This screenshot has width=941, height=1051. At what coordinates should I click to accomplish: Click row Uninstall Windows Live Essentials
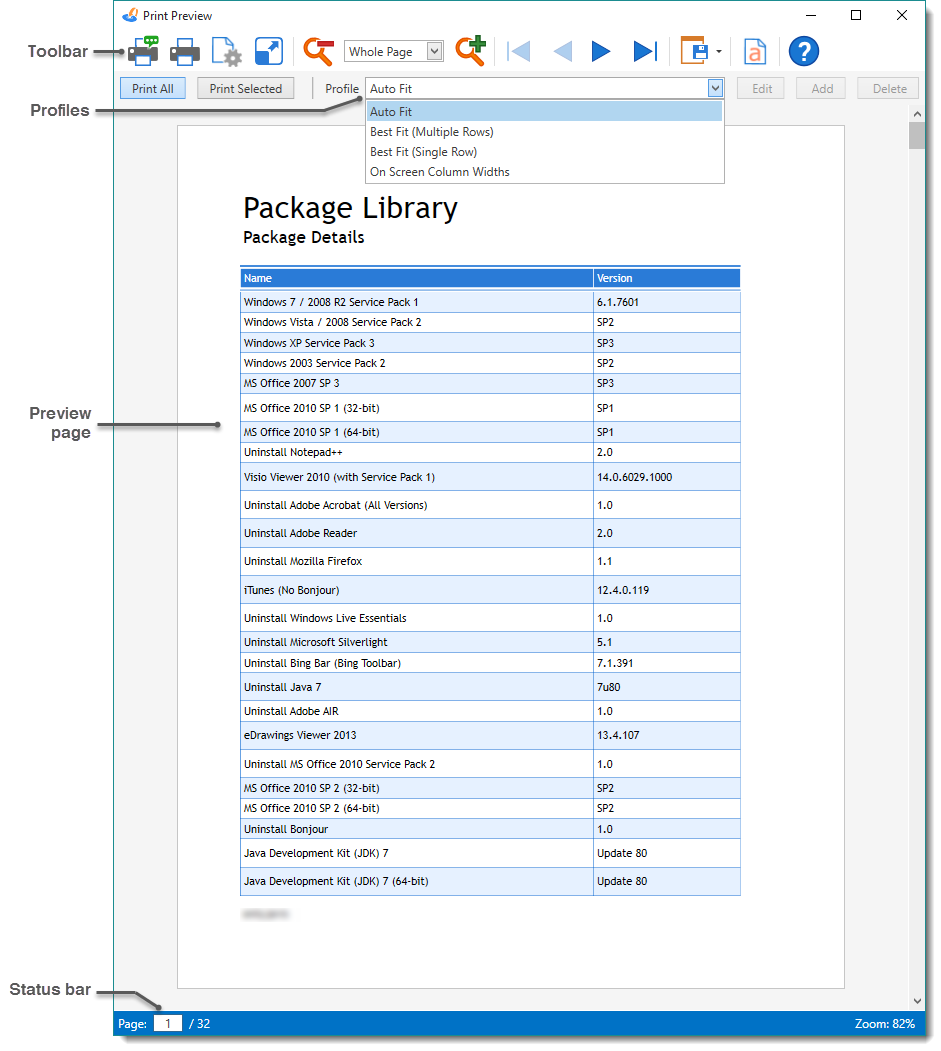490,617
